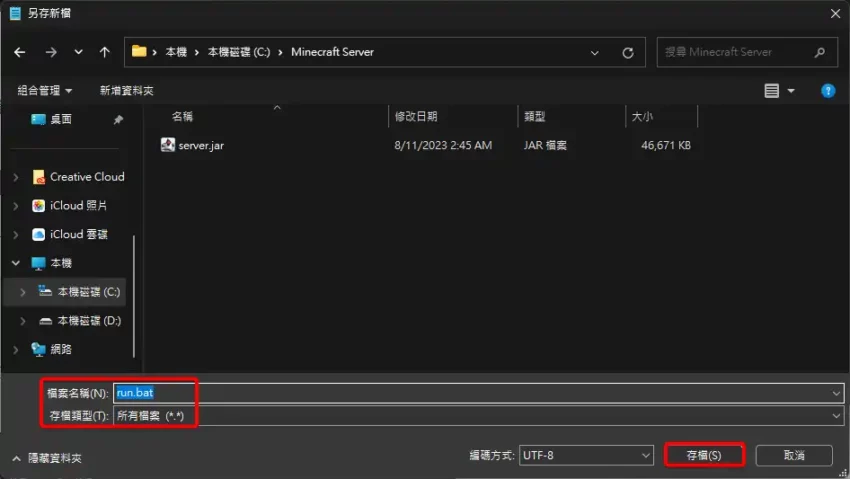
Task: Select 本機磁碟 (C:) in sidebar
Action: tap(88, 292)
